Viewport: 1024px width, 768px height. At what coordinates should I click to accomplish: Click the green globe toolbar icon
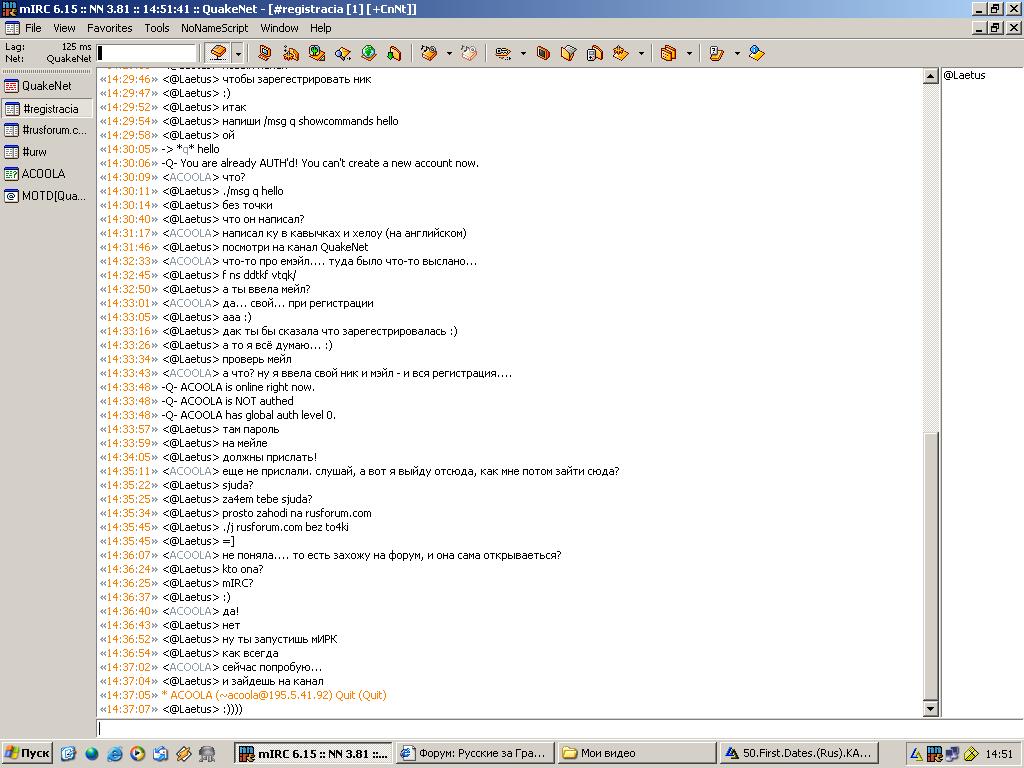pos(368,53)
